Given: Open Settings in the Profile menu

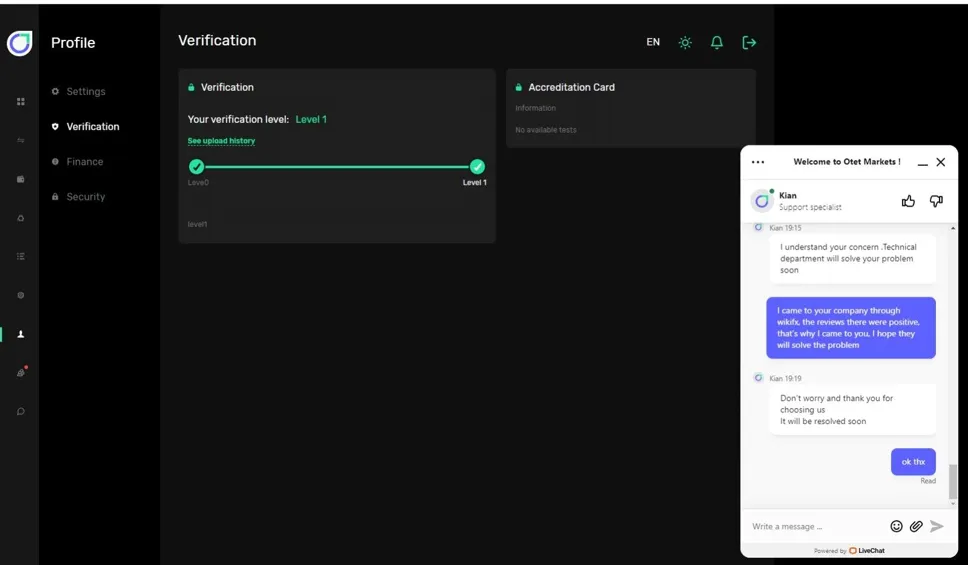Looking at the screenshot, I should click(78, 91).
